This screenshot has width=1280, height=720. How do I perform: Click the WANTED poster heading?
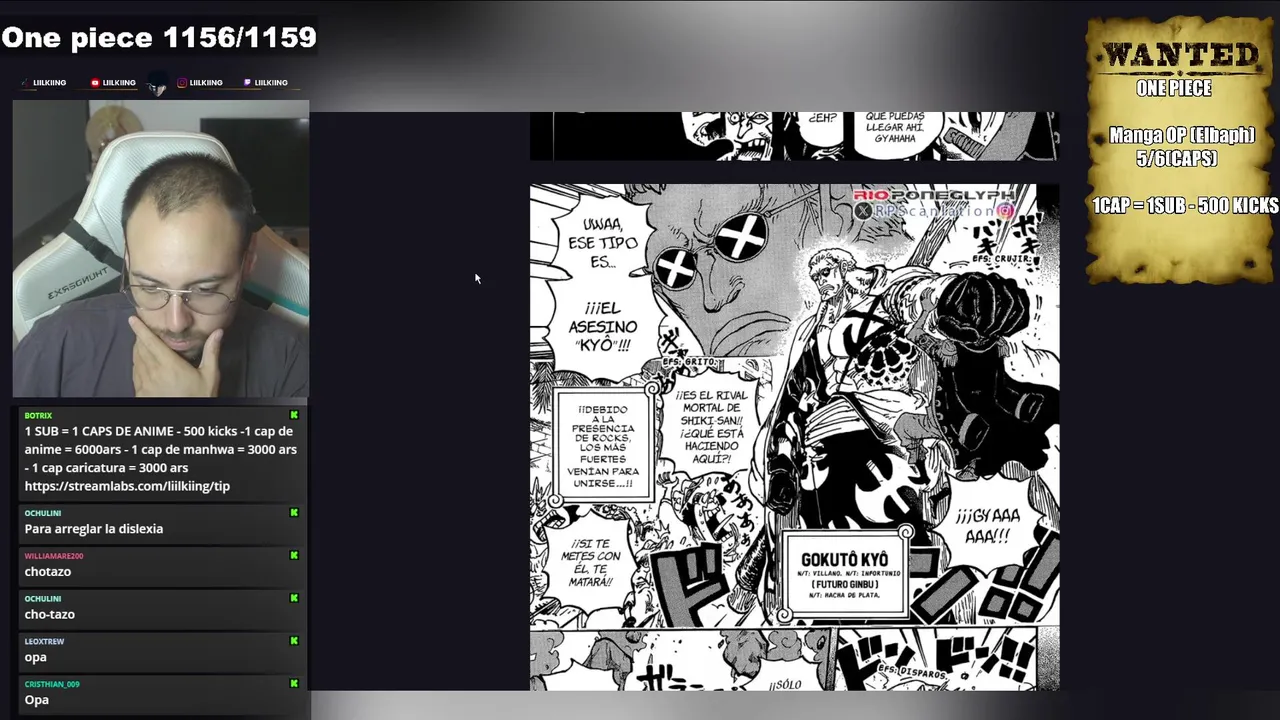(x=1180, y=55)
